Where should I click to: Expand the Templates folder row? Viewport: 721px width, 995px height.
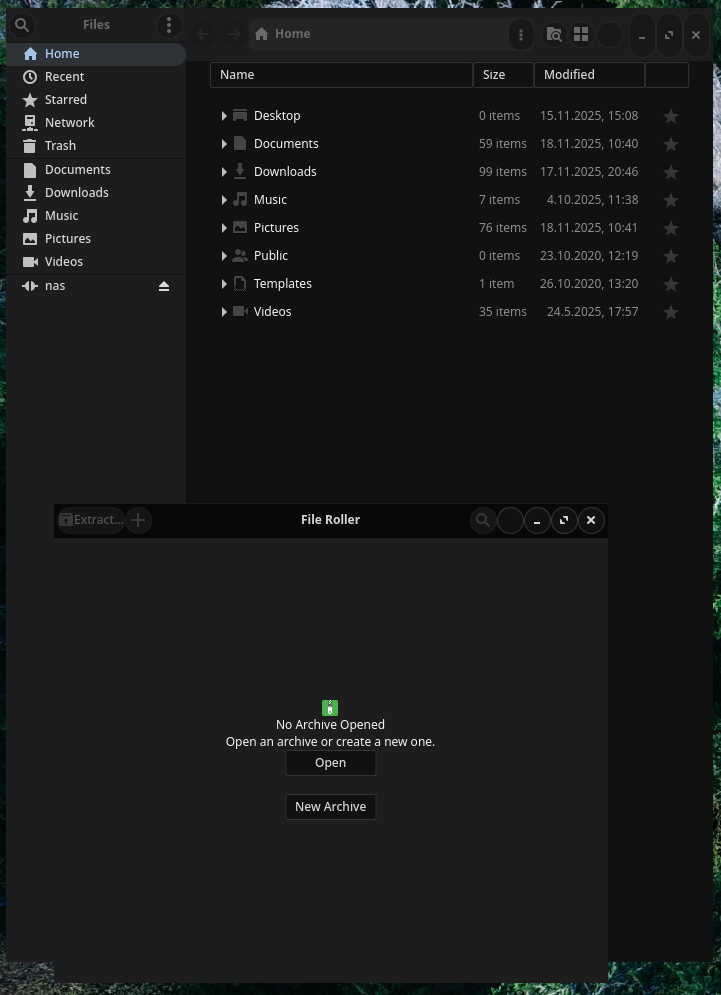click(x=224, y=284)
